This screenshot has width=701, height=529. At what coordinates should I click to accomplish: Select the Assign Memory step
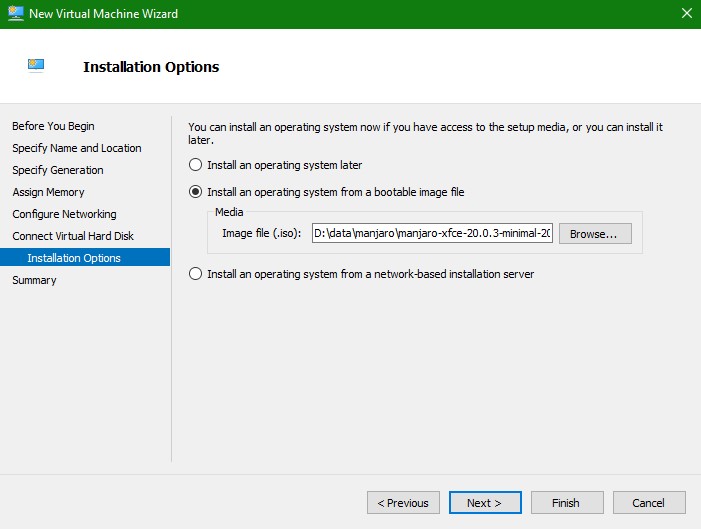point(48,192)
